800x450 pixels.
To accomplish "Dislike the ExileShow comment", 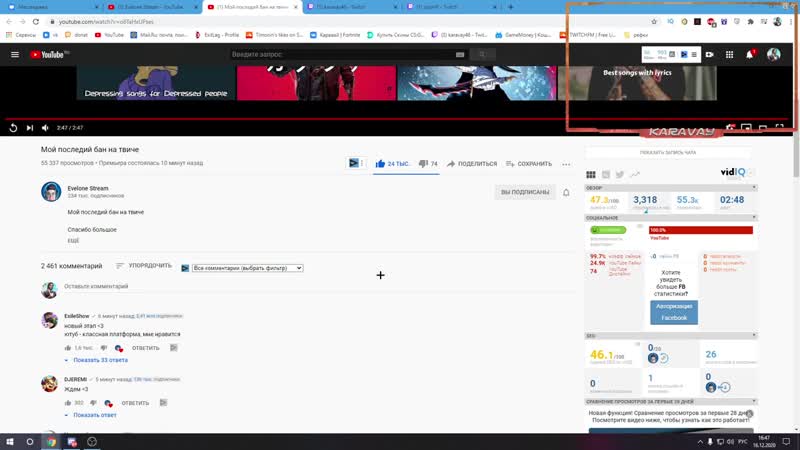I will click(x=104, y=348).
